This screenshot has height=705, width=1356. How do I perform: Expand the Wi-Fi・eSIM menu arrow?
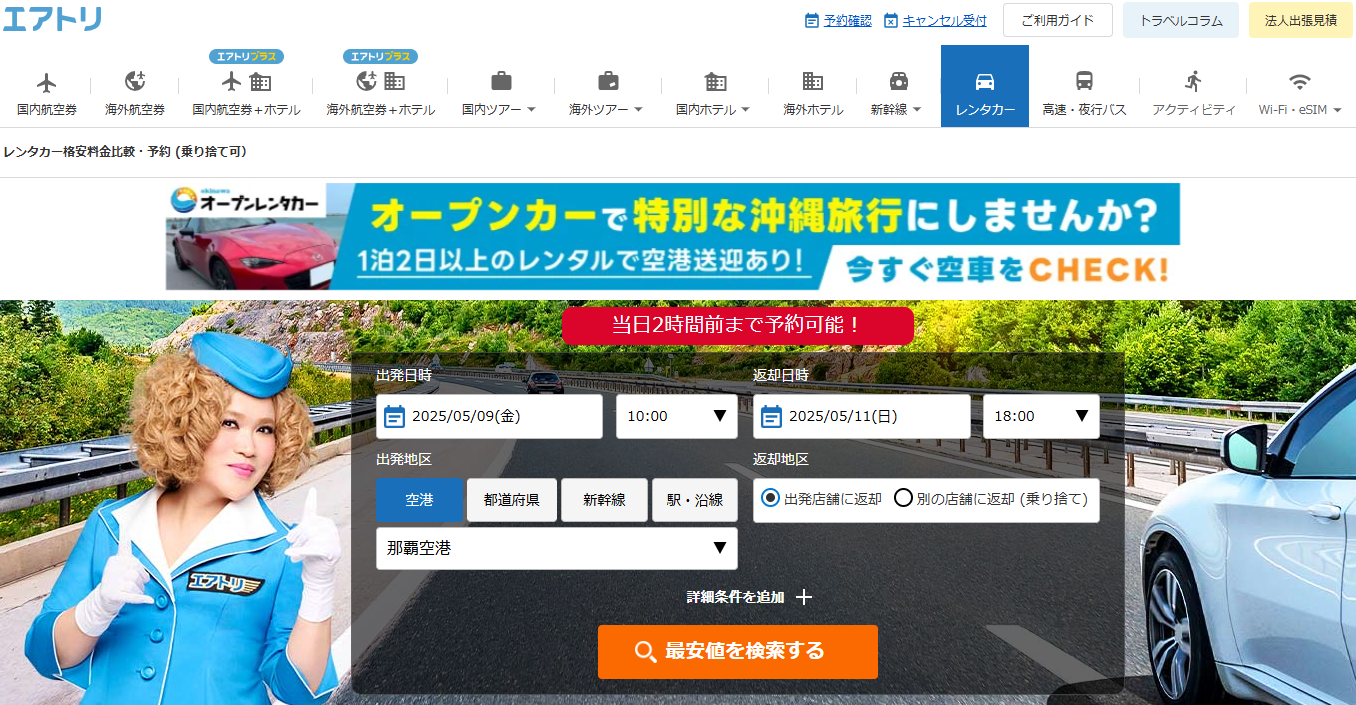[1337, 110]
